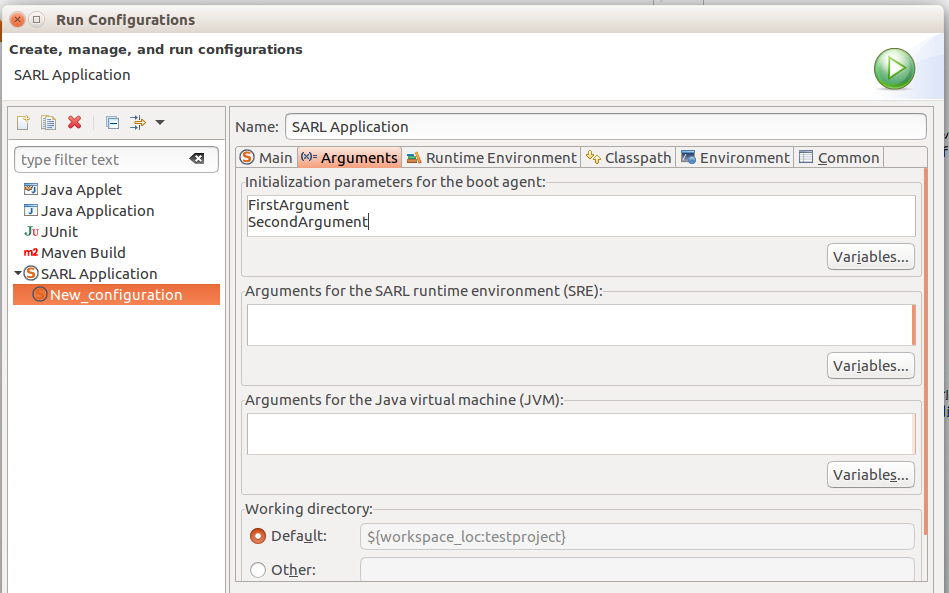Select the Other working directory radio button
The image size is (949, 593).
tap(258, 570)
